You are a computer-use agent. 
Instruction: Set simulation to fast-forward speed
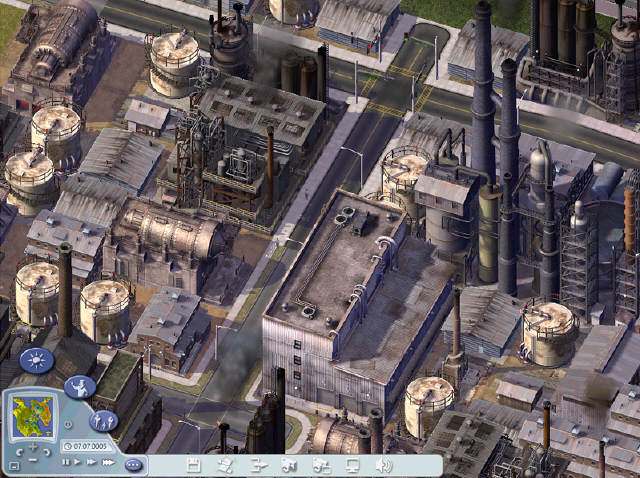(91, 462)
